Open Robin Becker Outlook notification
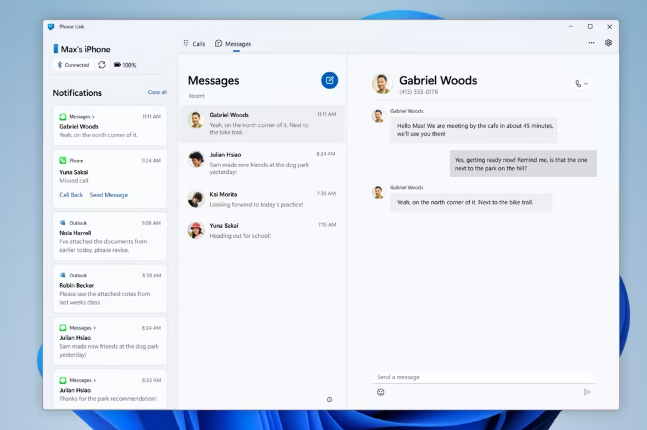This screenshot has height=430, width=647. click(110, 288)
